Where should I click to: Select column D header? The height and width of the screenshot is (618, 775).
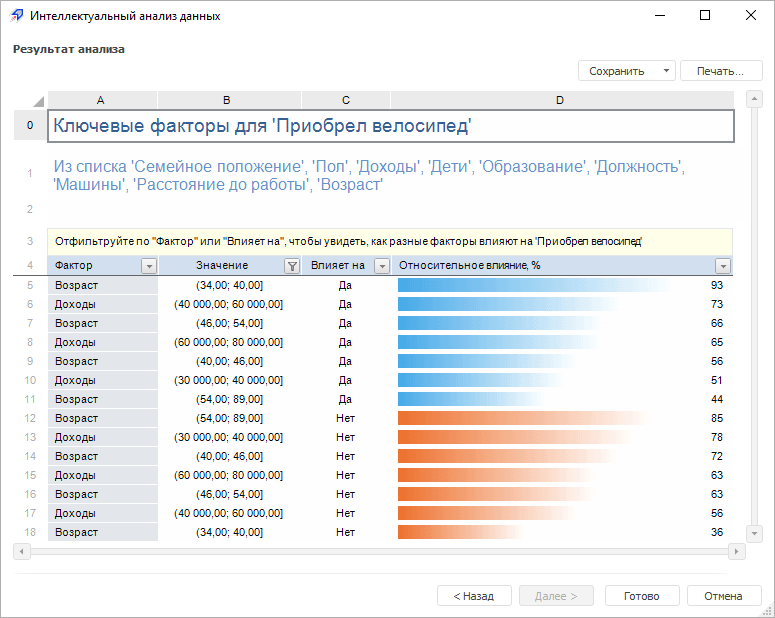click(x=560, y=100)
